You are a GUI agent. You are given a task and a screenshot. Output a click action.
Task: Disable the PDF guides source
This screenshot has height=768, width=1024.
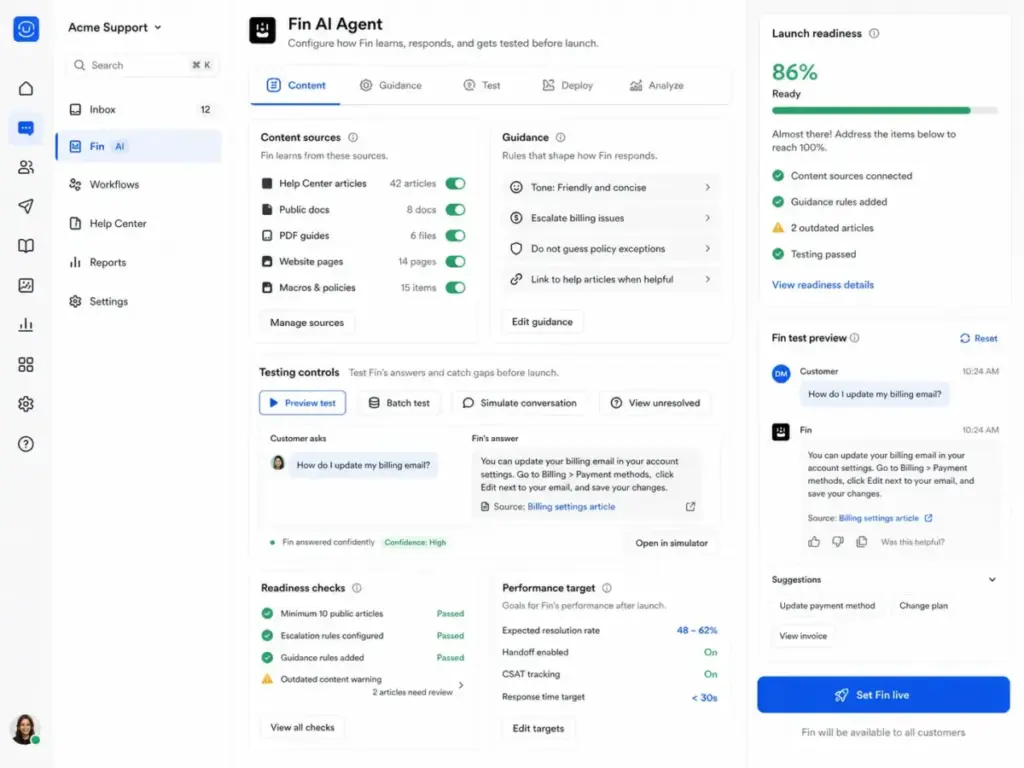pos(455,236)
